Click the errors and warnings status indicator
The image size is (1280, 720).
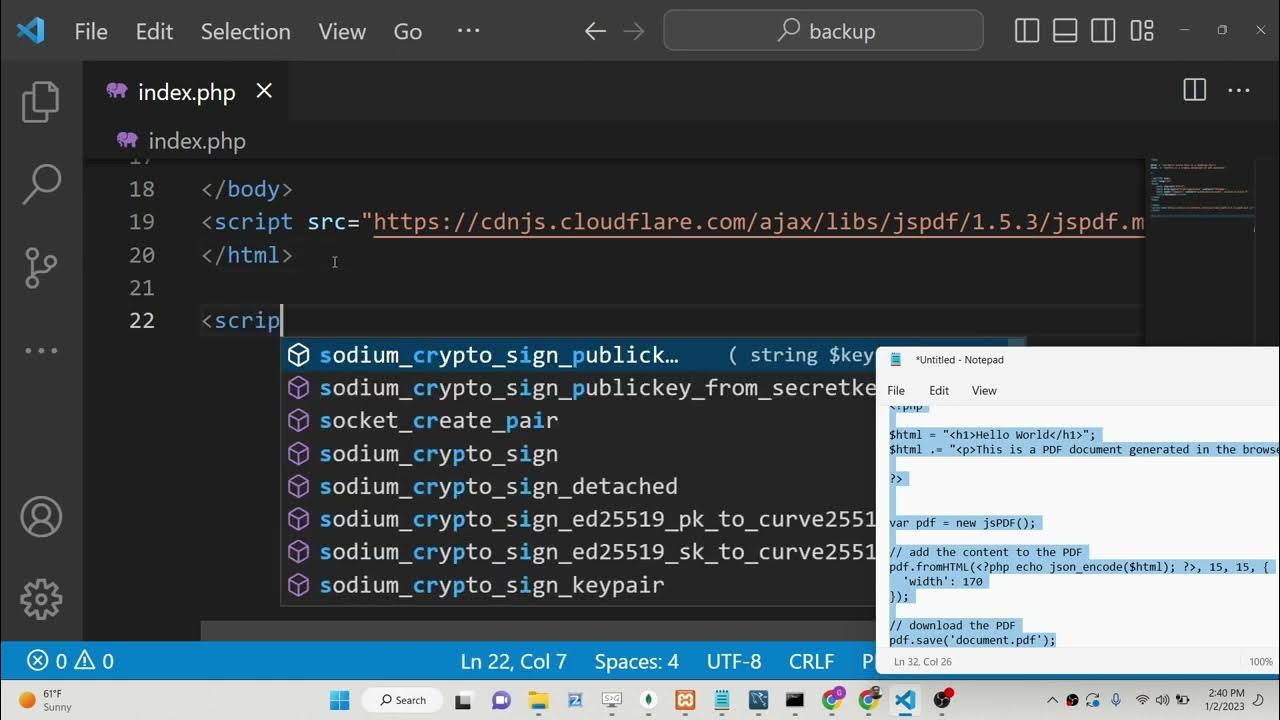coord(70,661)
